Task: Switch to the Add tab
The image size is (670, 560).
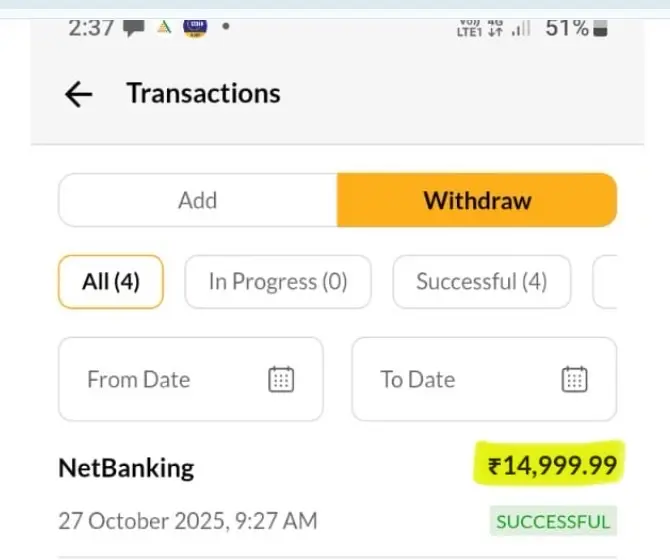Action: pos(198,200)
